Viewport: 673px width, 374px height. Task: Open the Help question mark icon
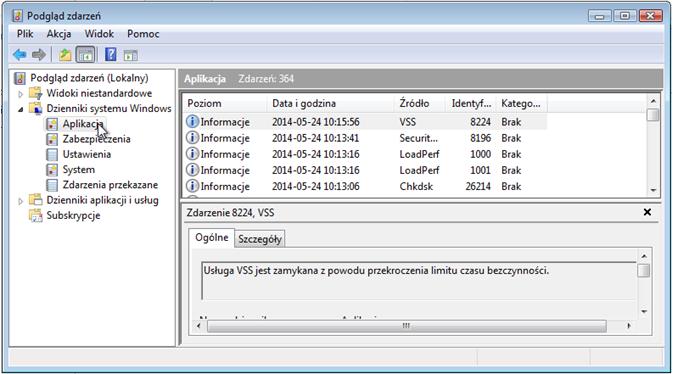[x=110, y=55]
